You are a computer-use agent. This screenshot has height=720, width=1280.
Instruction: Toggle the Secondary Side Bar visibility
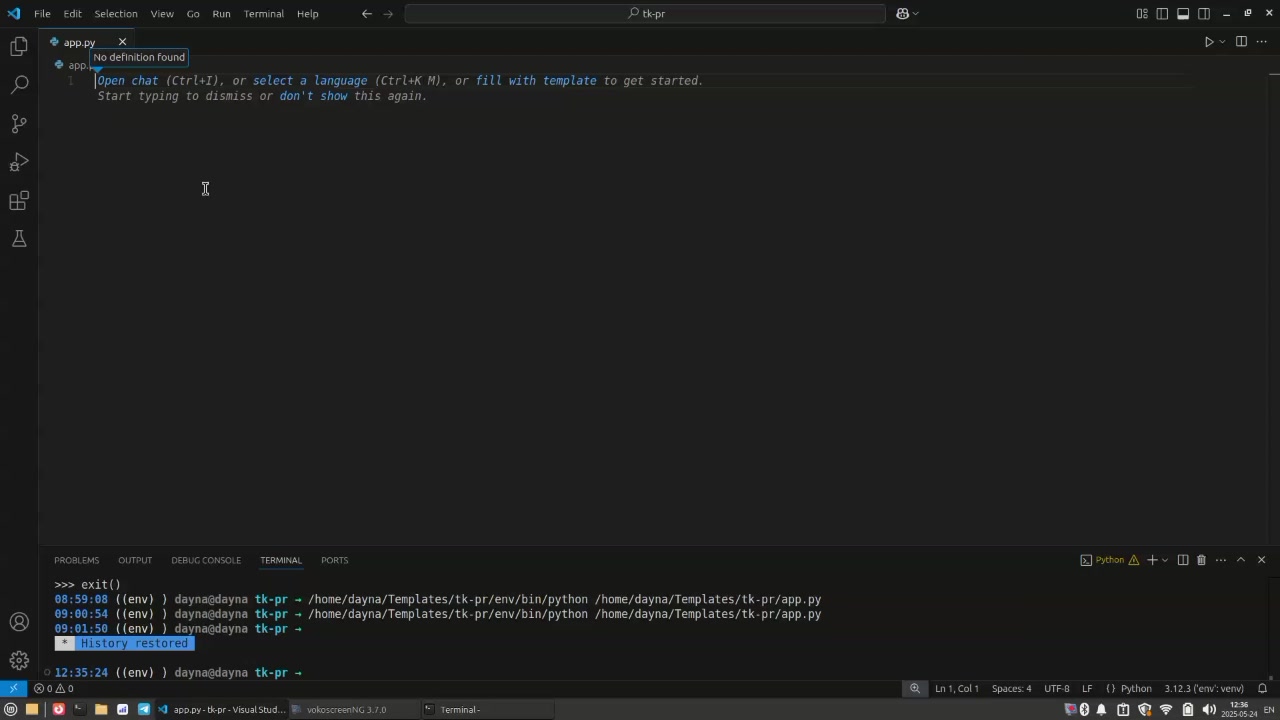click(x=1204, y=14)
